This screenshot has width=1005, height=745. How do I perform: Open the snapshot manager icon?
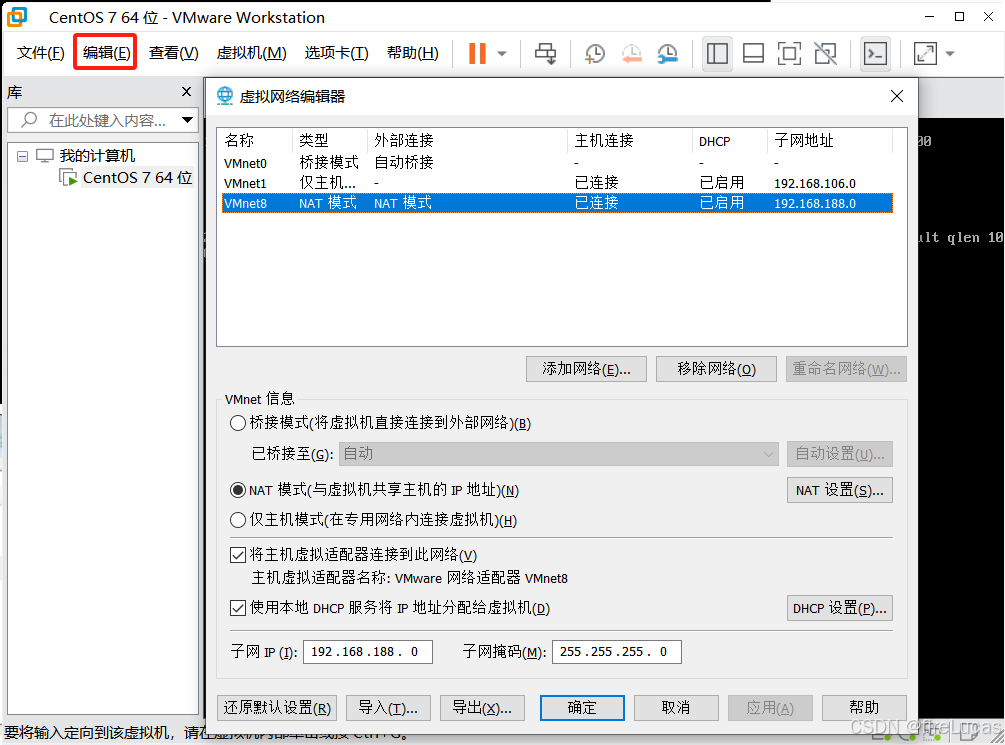click(668, 53)
